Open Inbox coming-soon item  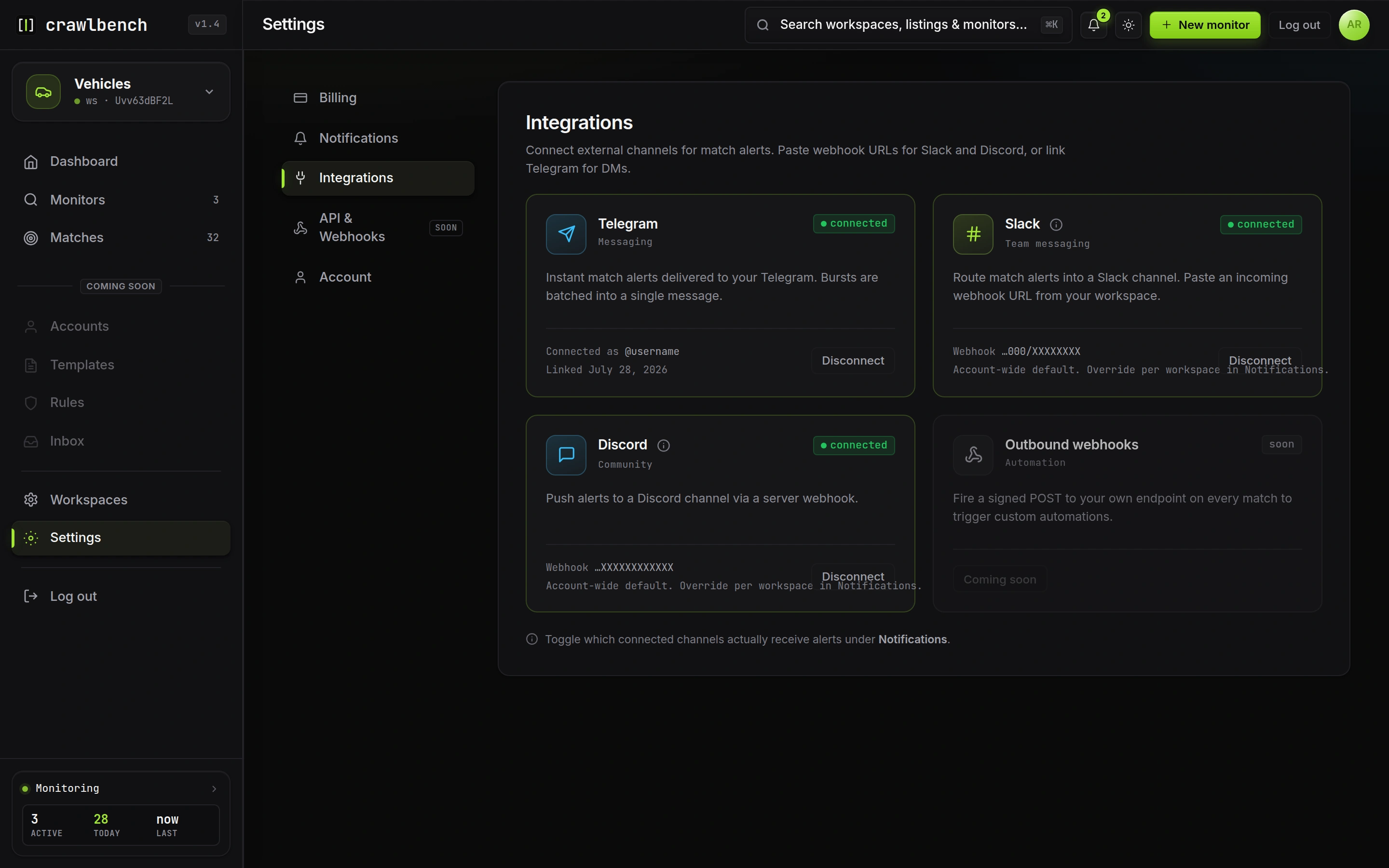point(121,441)
